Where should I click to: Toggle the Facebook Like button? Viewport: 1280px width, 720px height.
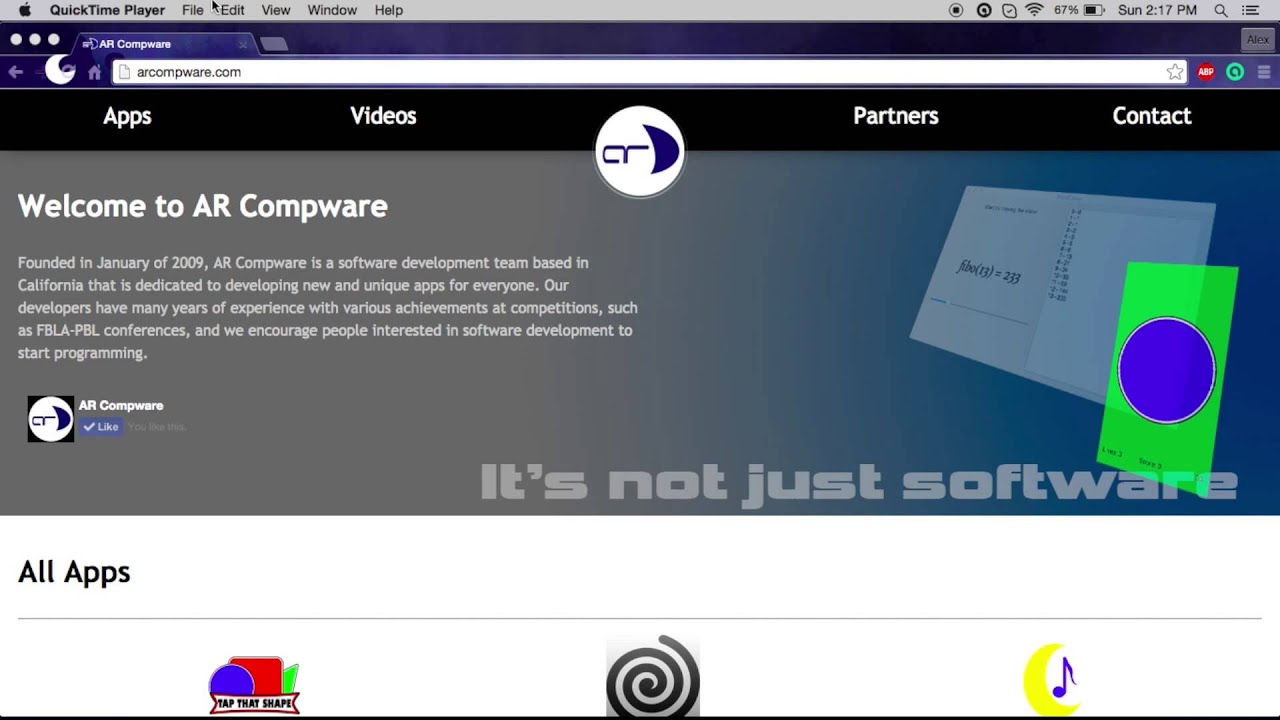(x=101, y=427)
